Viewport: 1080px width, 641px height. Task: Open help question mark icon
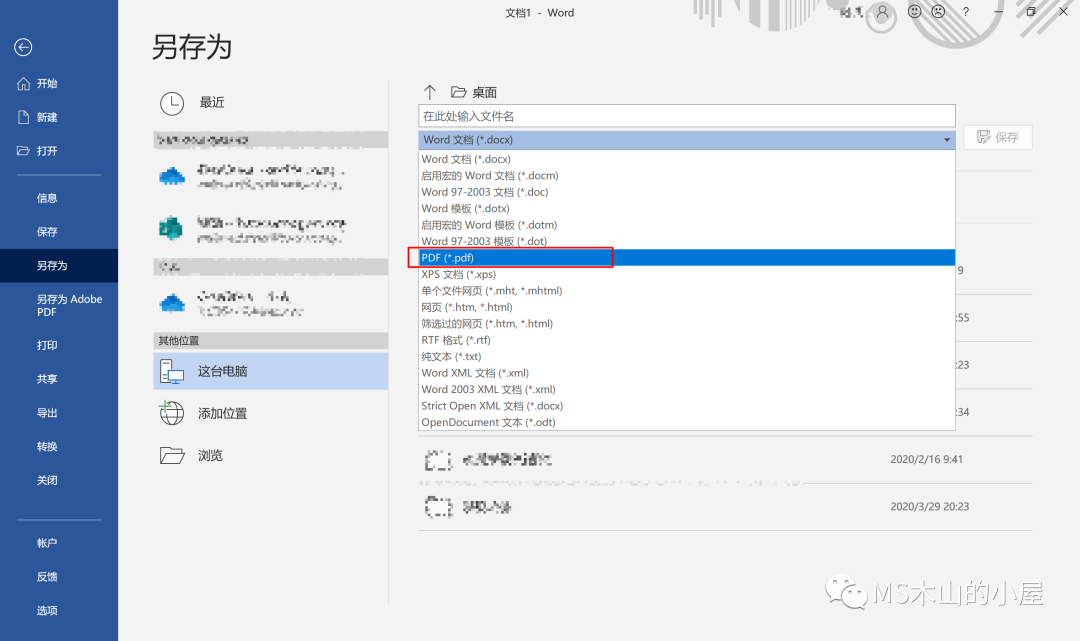point(966,12)
